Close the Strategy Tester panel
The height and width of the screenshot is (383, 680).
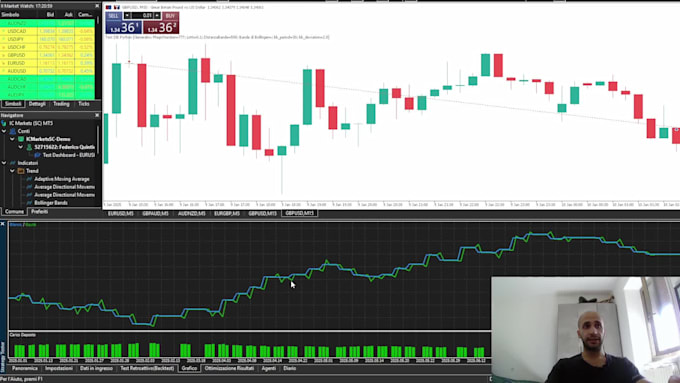tap(3, 224)
